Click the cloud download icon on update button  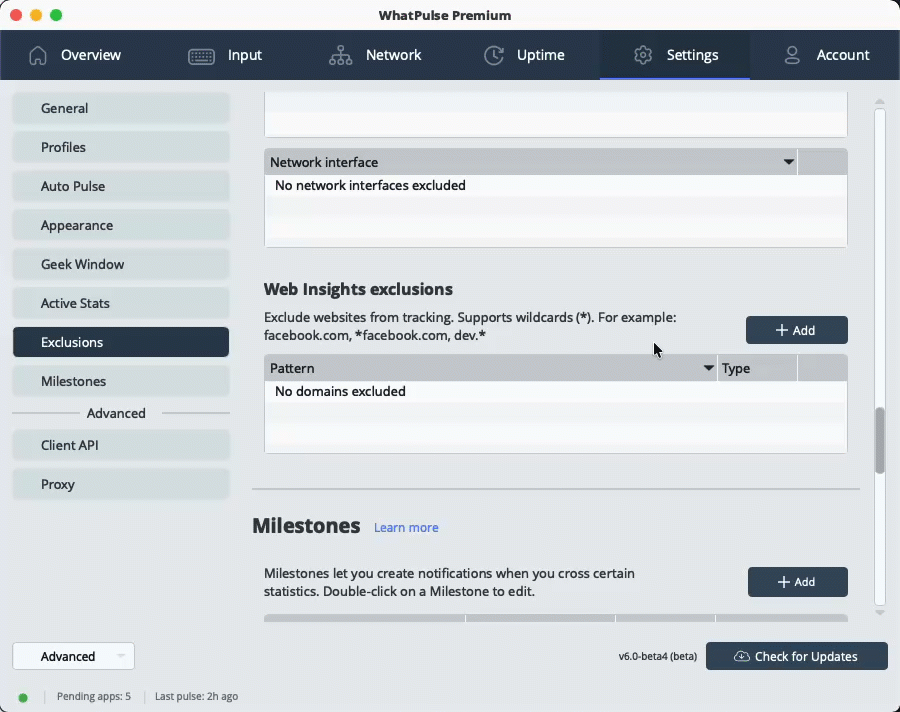coord(741,656)
